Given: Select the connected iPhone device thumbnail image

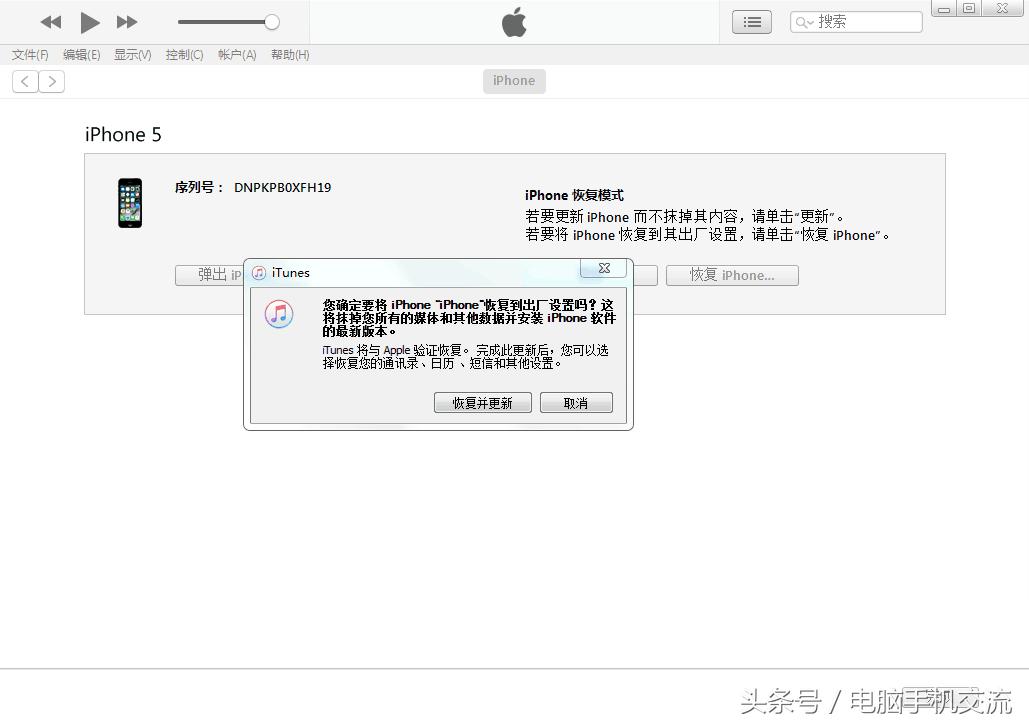Looking at the screenshot, I should coord(129,203).
